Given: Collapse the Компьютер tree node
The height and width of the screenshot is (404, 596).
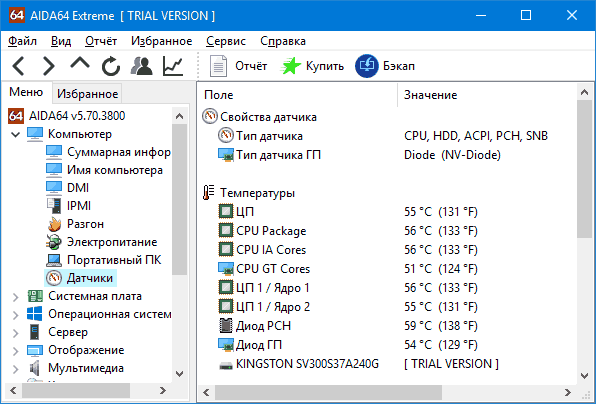Looking at the screenshot, I should coord(16,134).
